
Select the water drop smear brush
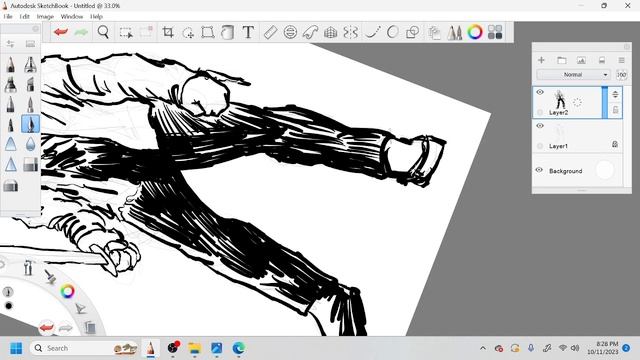pyautogui.click(x=31, y=144)
